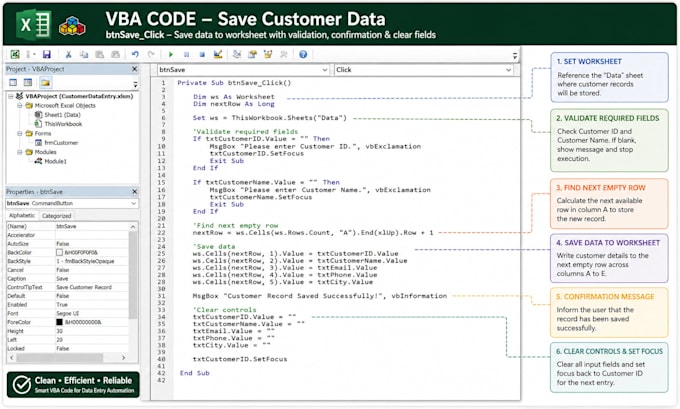The image size is (680, 409).
Task: Open Help with the blue question mark icon
Action: click(303, 54)
